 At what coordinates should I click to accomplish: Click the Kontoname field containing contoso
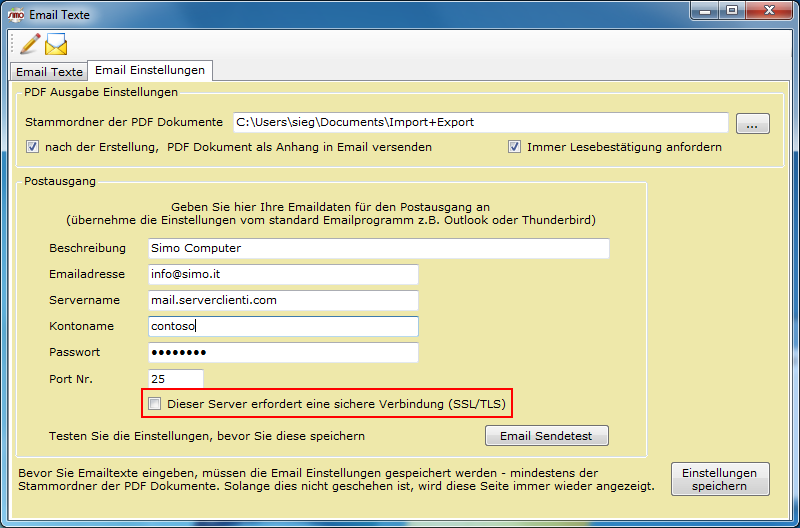click(x=281, y=326)
